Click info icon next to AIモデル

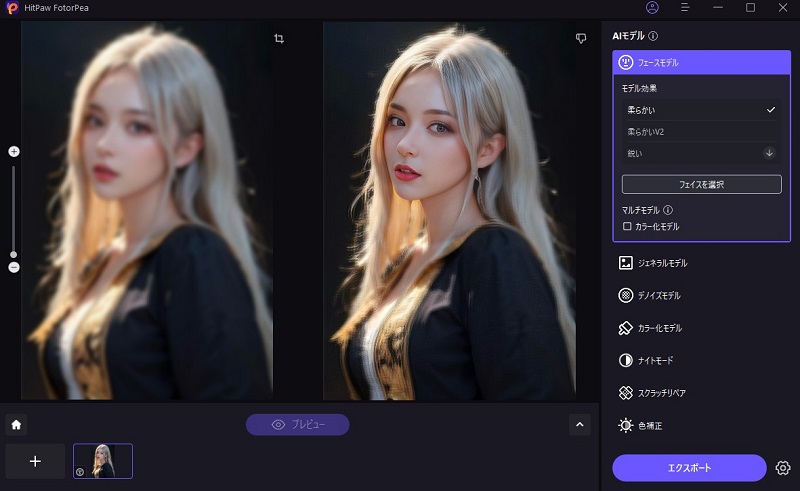(653, 36)
